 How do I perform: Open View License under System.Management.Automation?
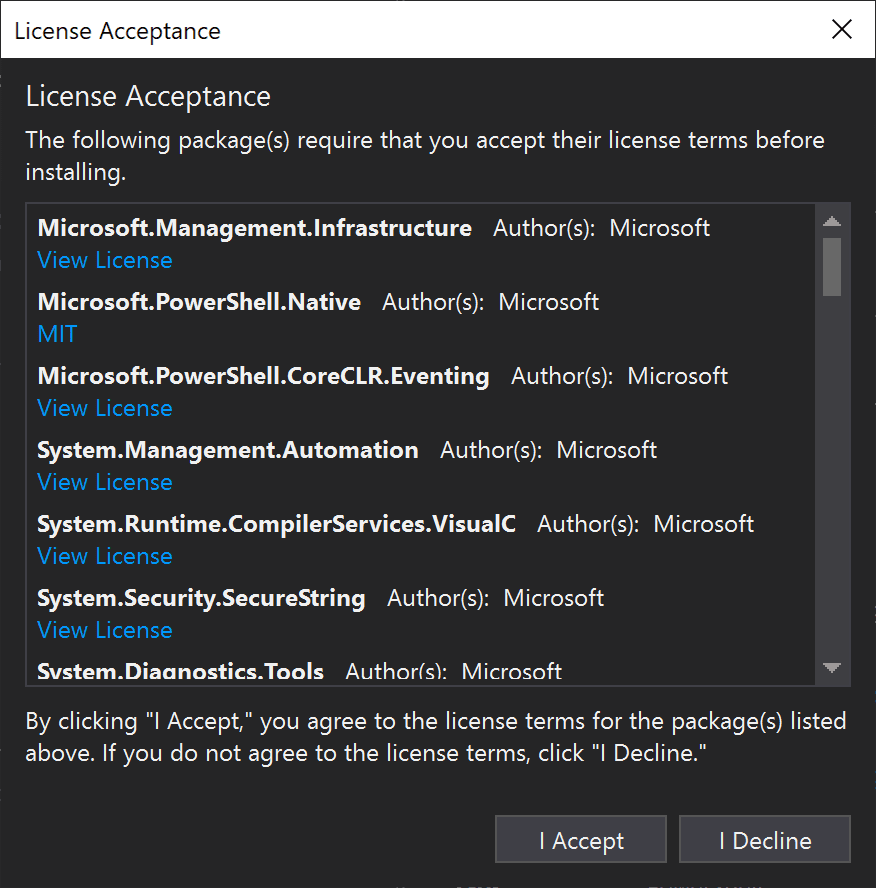pos(105,482)
